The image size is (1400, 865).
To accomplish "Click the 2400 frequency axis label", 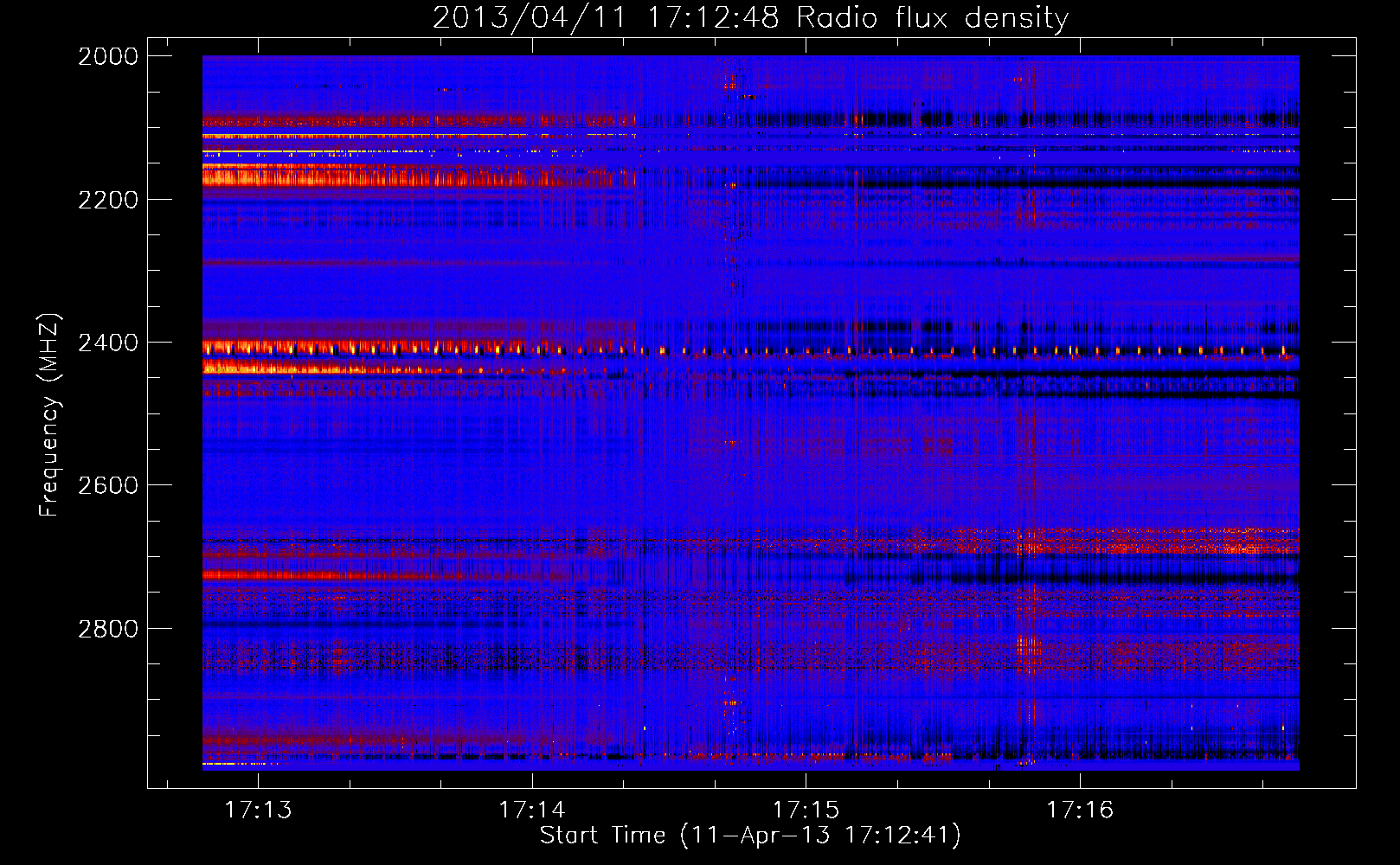I will [108, 343].
